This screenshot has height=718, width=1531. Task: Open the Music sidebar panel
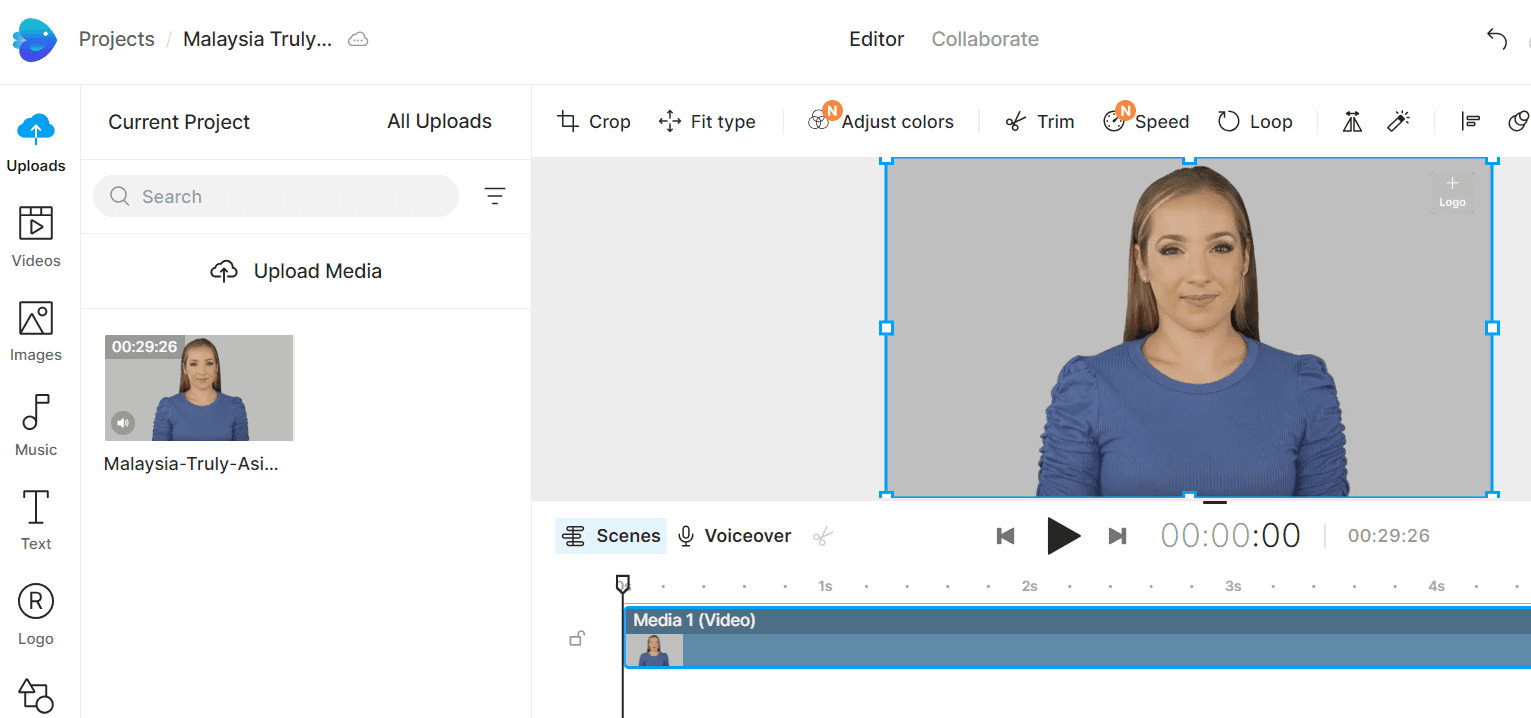36,425
